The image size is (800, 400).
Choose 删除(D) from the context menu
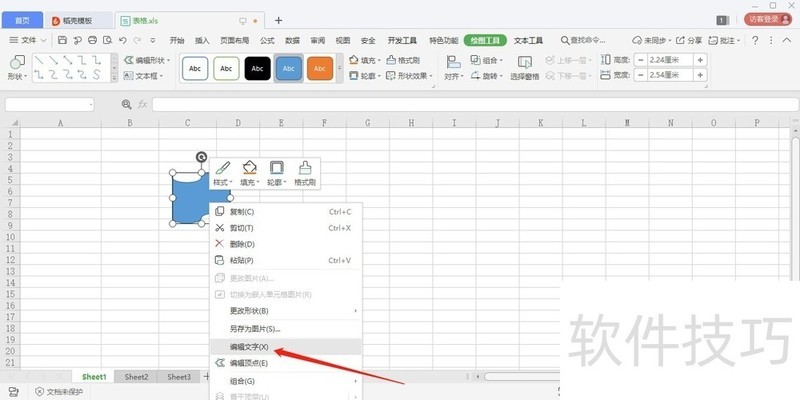tap(286, 244)
